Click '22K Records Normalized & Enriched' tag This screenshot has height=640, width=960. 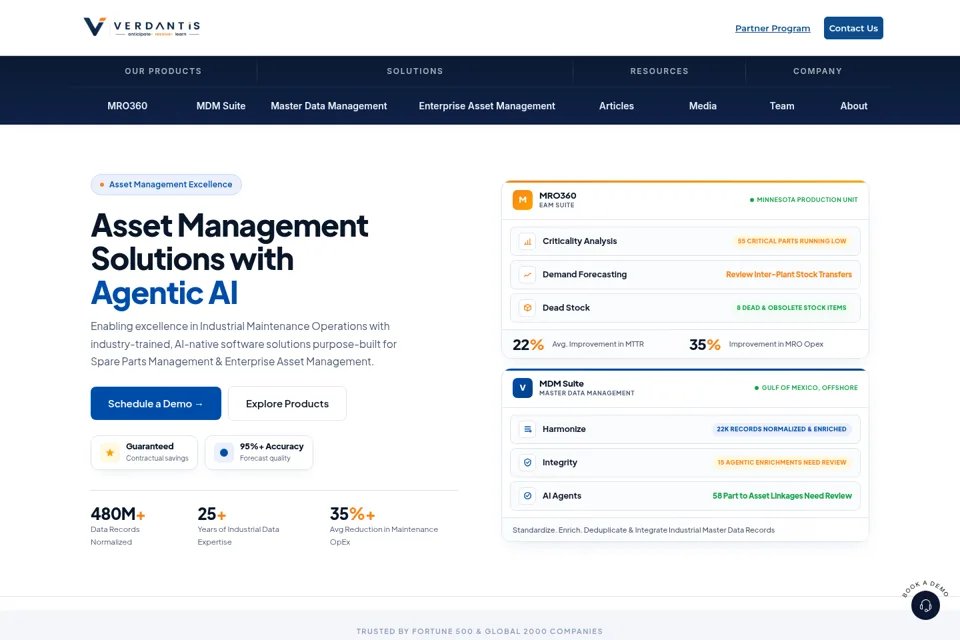click(x=781, y=429)
